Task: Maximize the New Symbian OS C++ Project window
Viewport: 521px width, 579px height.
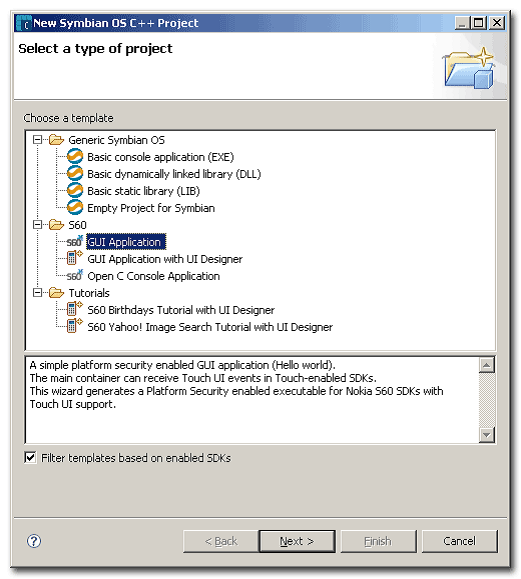Action: click(479, 23)
